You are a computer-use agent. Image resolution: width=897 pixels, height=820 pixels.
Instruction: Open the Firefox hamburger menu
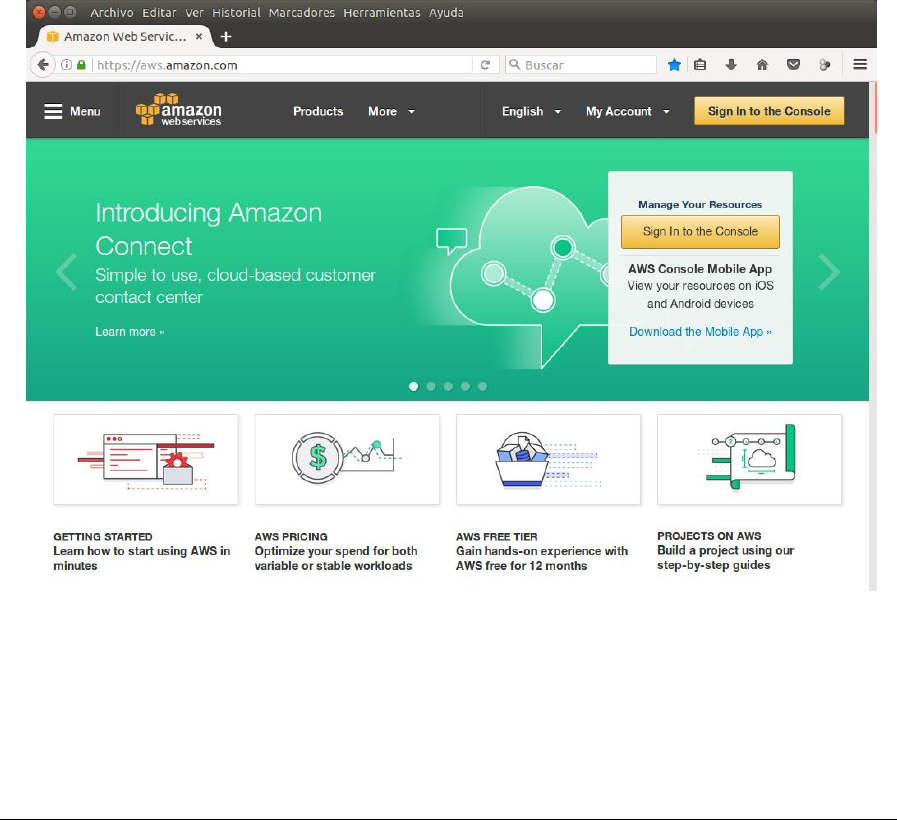(860, 65)
